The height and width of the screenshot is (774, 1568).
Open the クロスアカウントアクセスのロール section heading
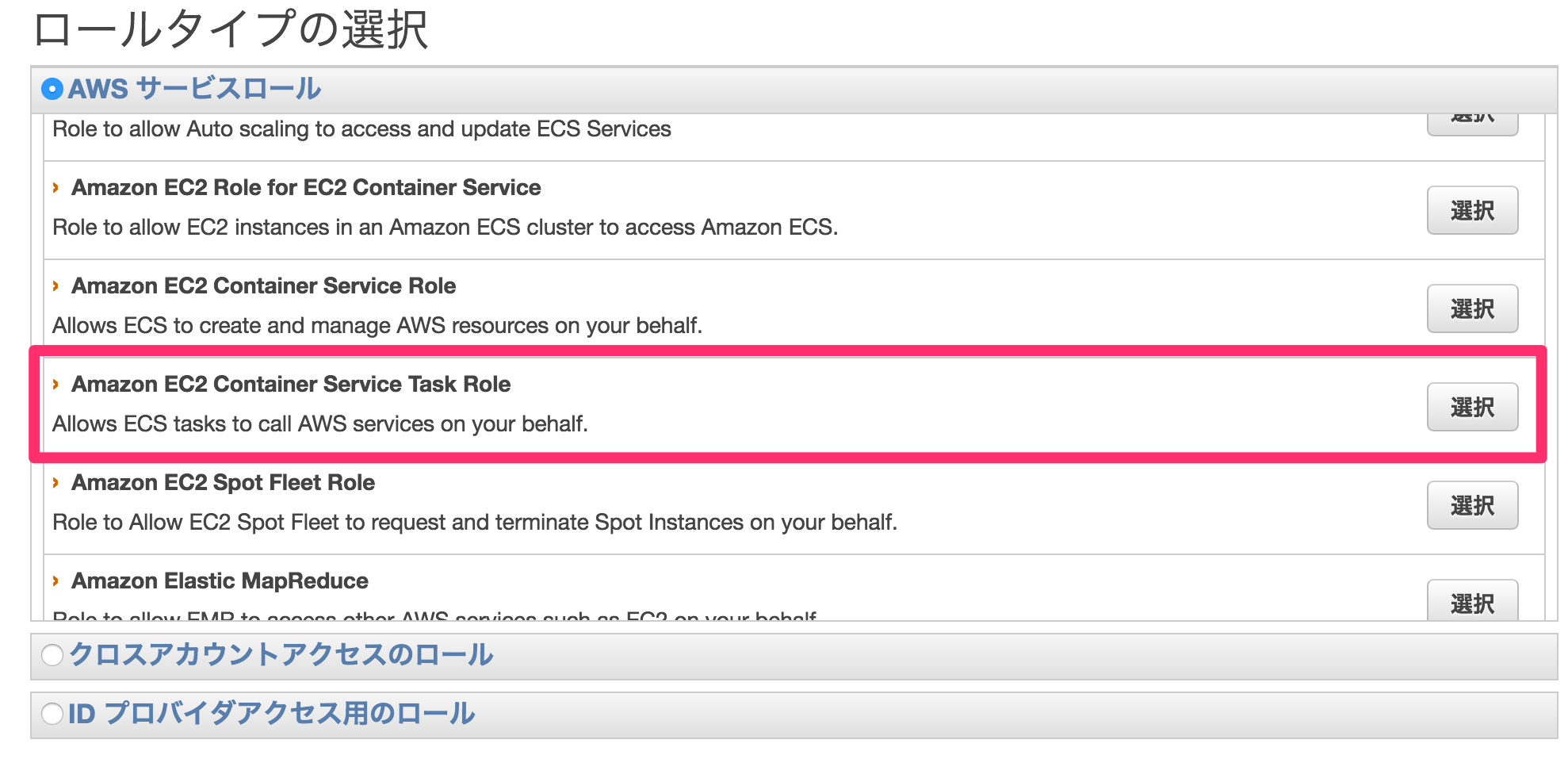pos(281,655)
